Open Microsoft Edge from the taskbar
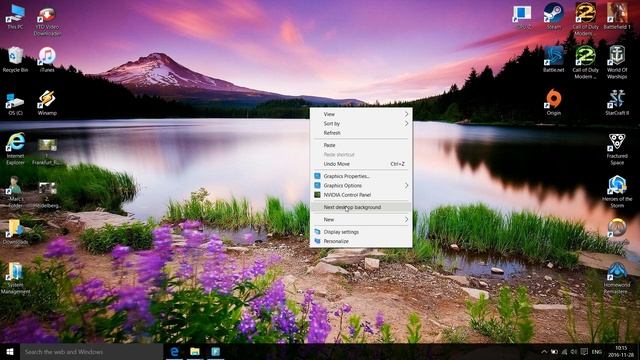Screen dimensions: 640x360 tap(174, 352)
